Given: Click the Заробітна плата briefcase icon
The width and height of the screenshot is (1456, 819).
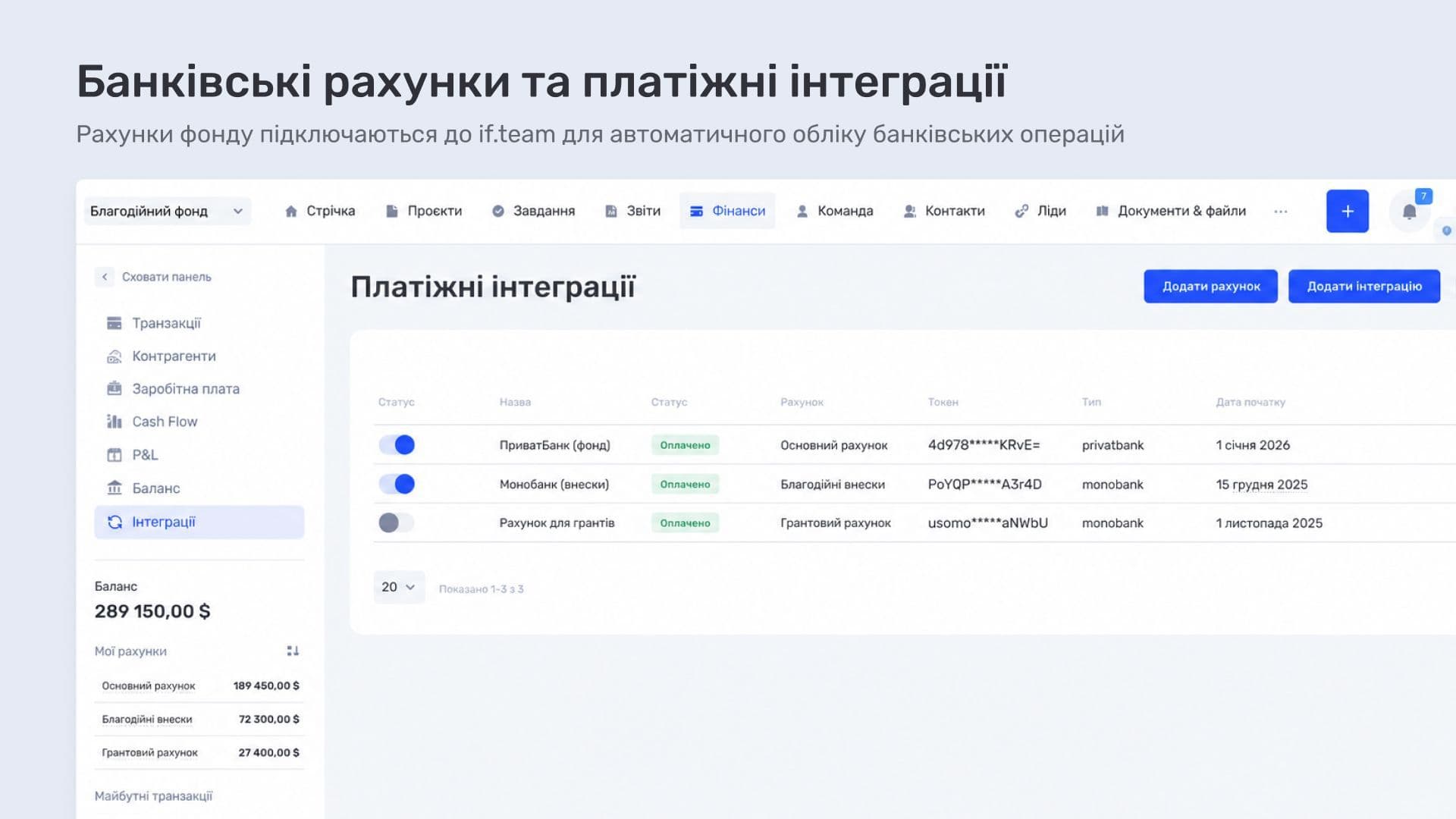Looking at the screenshot, I should coord(115,389).
